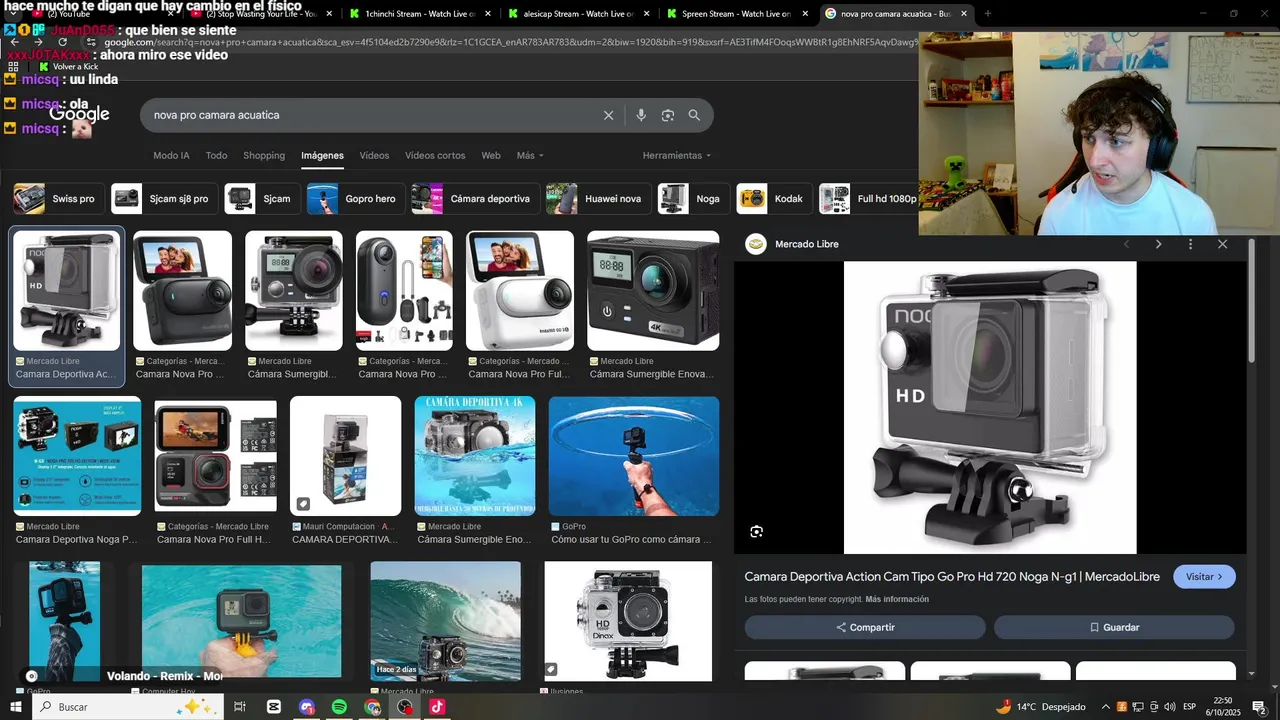This screenshot has width=1280, height=720.
Task: Switch to the Videos cortos tab
Action: (x=435, y=156)
